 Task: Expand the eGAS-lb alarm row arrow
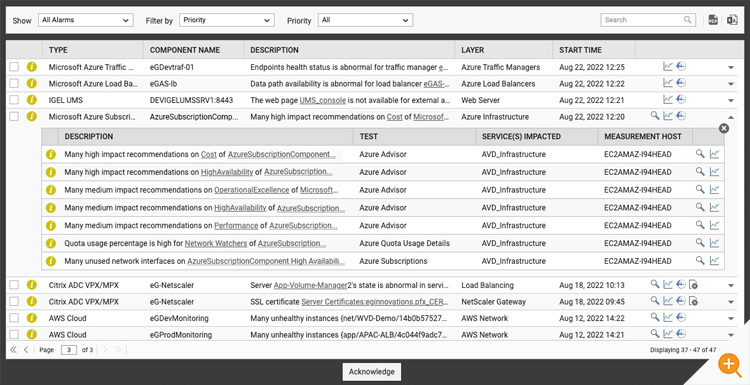click(731, 84)
